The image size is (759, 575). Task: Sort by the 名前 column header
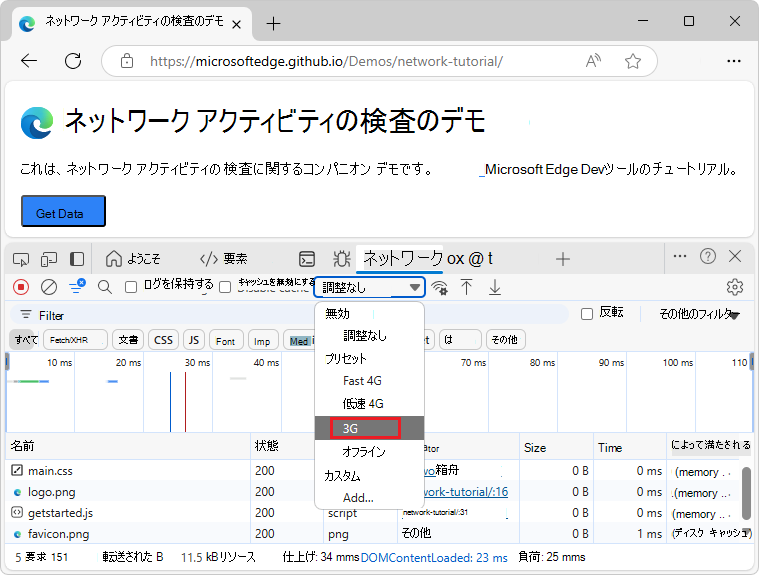tap(128, 446)
